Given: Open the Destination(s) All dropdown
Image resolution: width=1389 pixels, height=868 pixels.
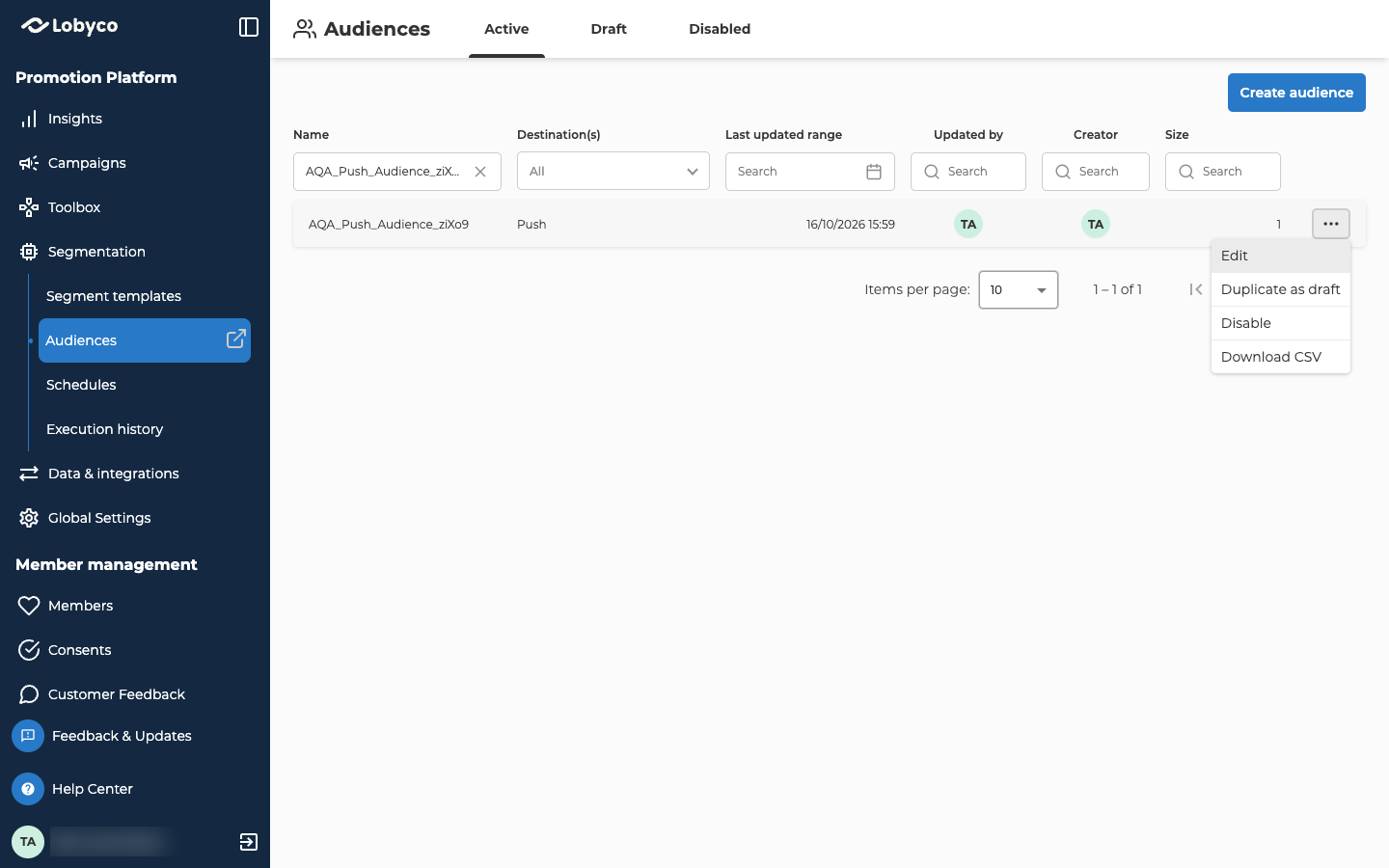Looking at the screenshot, I should 613,172.
